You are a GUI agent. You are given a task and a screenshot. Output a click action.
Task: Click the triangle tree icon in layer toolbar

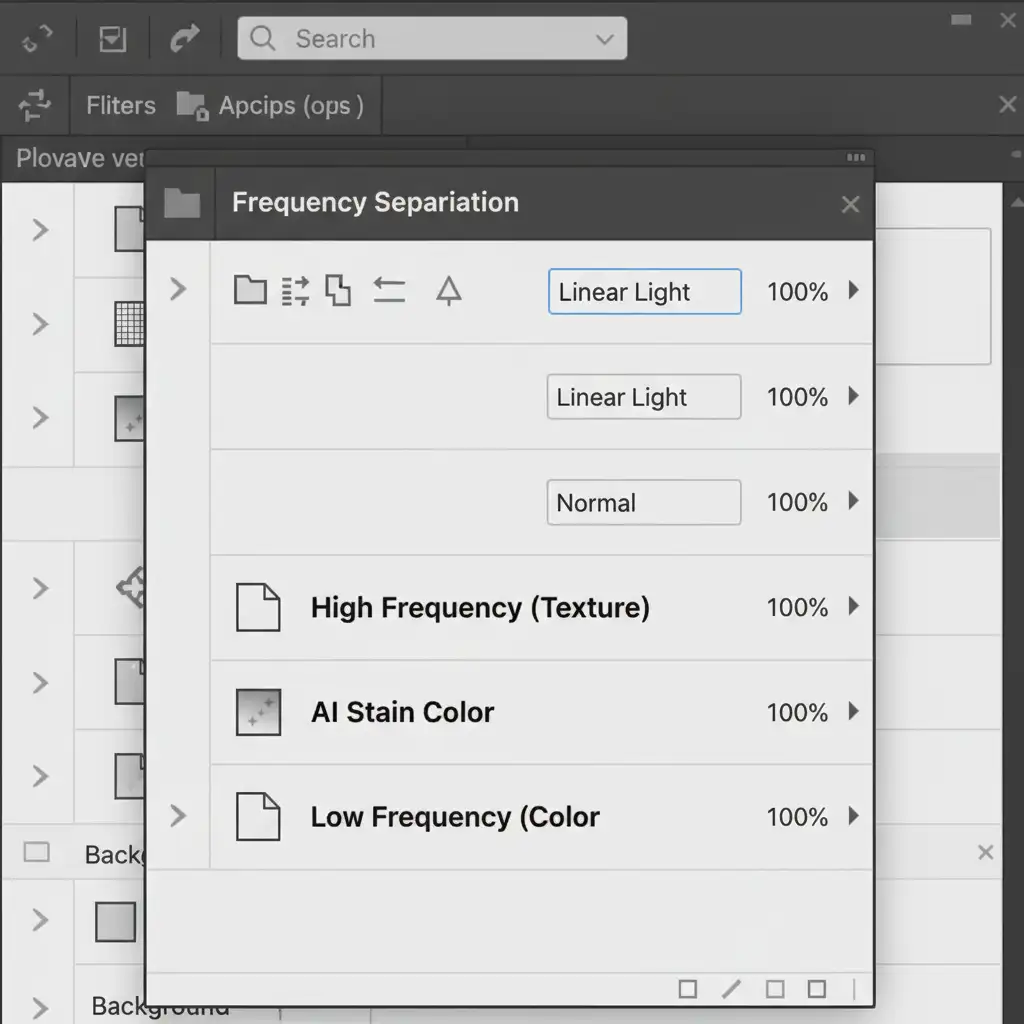(x=449, y=291)
